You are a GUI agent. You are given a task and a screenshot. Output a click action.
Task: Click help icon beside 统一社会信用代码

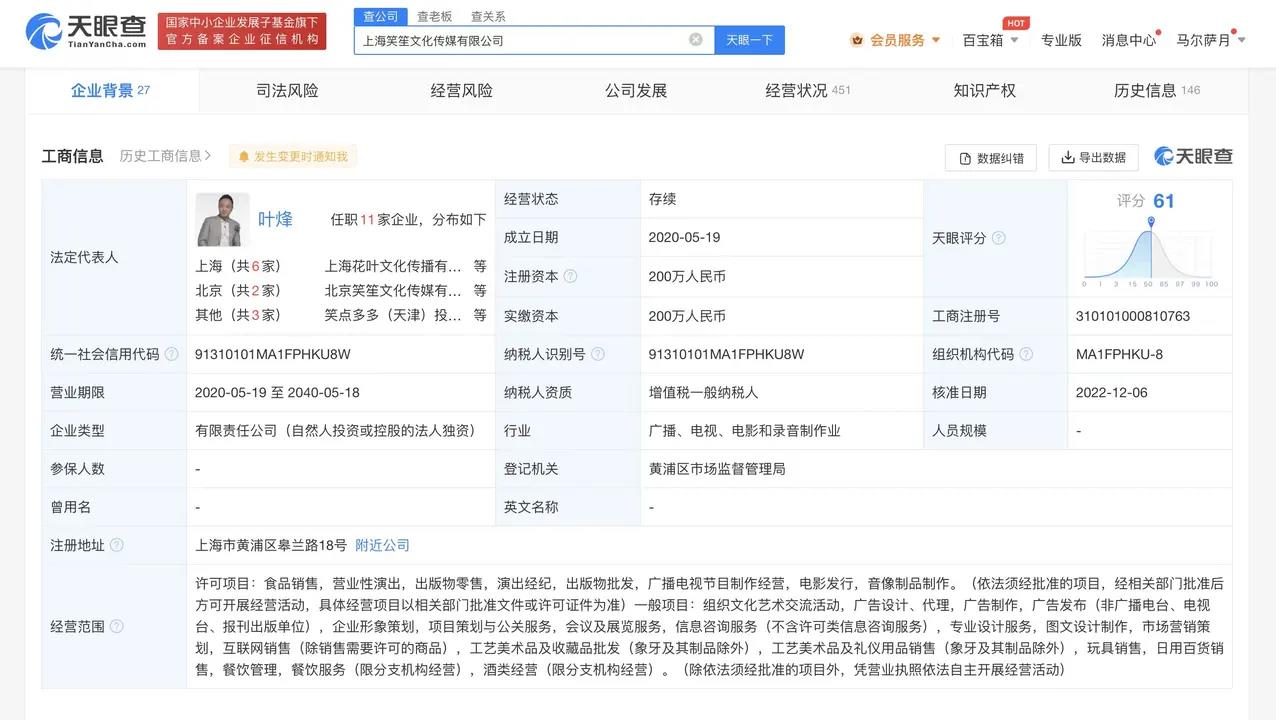172,354
